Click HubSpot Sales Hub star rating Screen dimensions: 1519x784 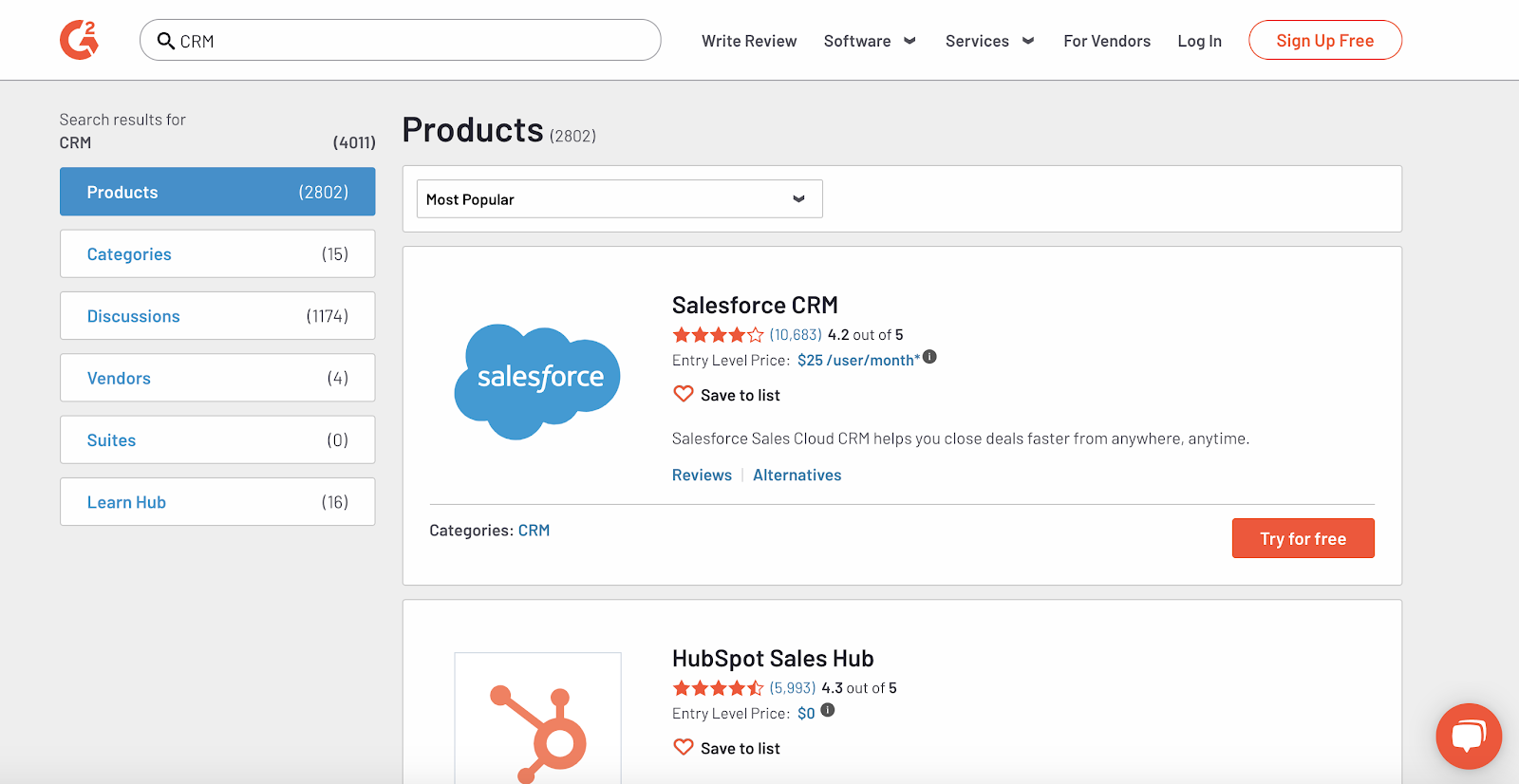coord(718,688)
